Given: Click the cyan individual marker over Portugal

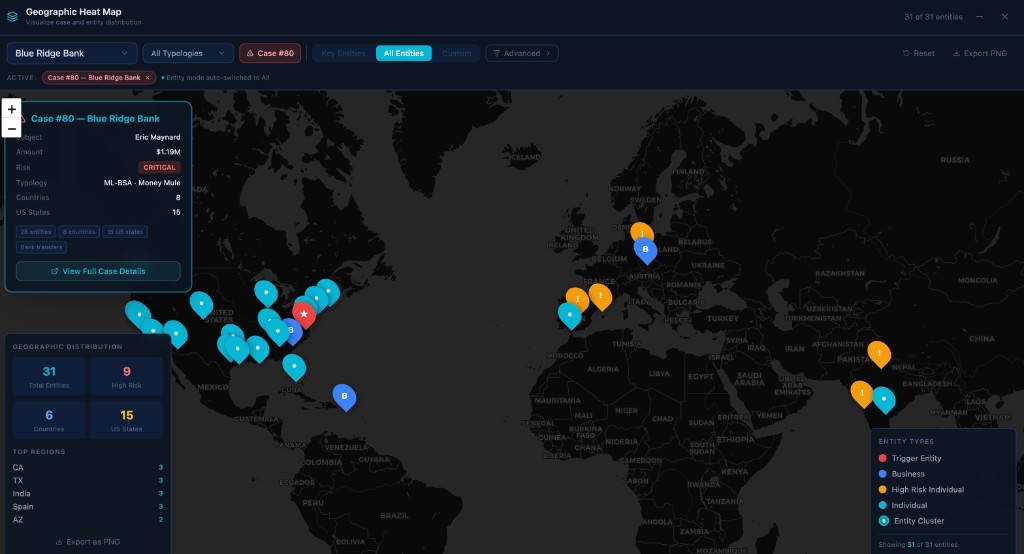Looking at the screenshot, I should [x=569, y=314].
